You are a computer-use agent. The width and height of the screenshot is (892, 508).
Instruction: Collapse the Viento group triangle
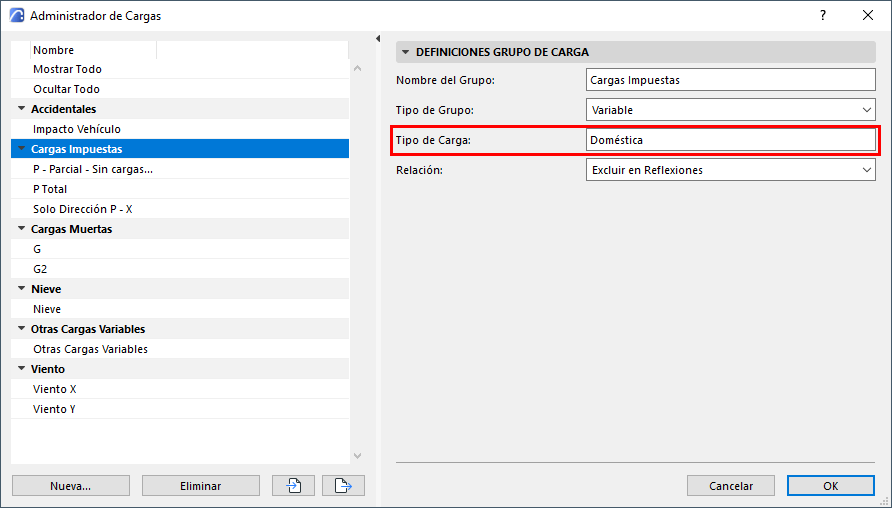21,369
